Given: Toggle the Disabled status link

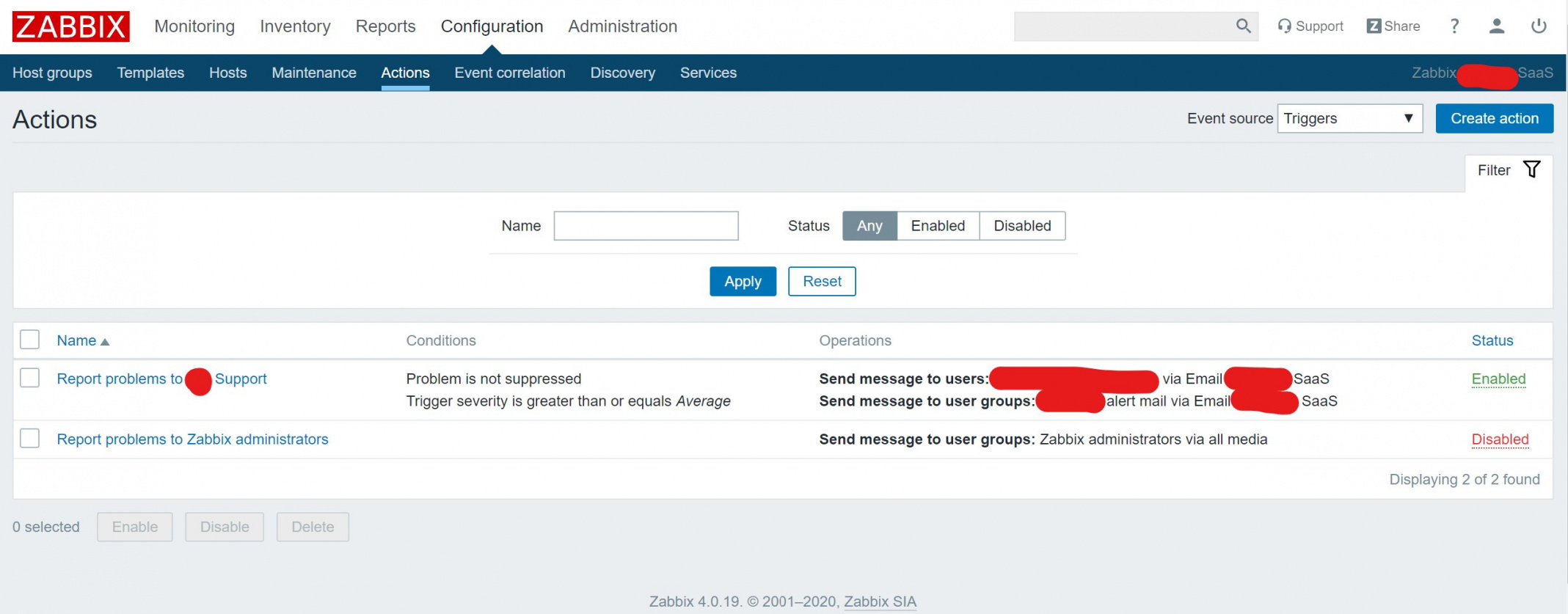Looking at the screenshot, I should 1500,439.
